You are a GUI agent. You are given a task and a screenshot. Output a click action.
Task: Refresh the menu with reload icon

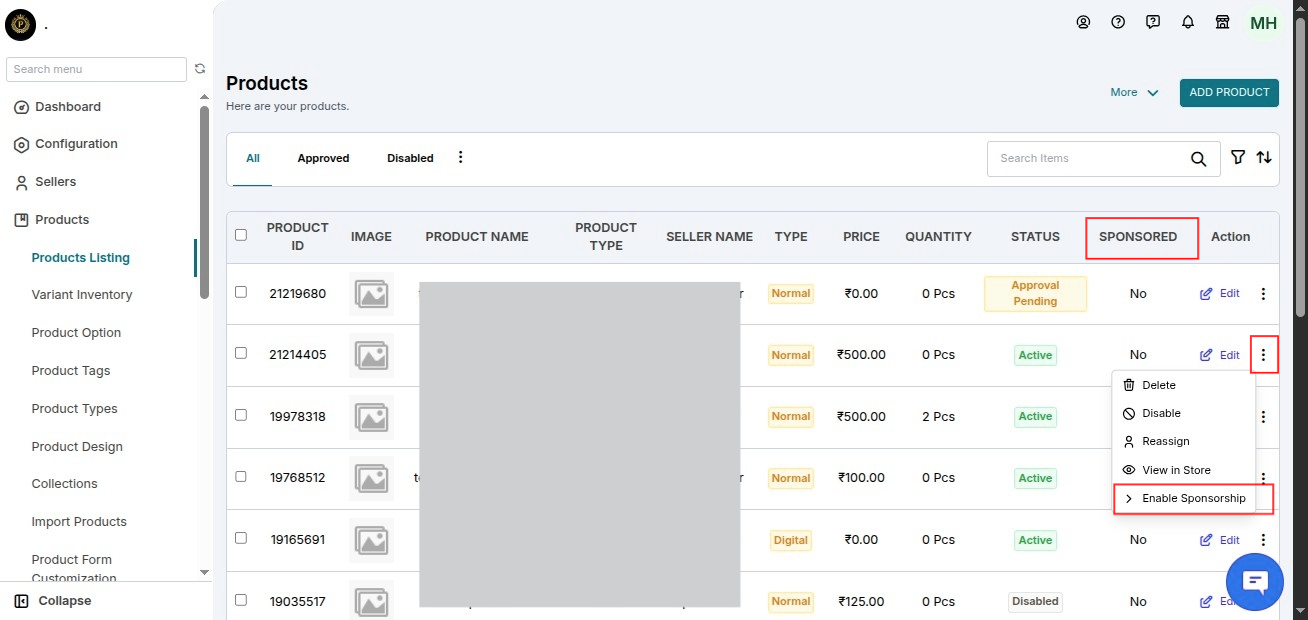point(200,69)
